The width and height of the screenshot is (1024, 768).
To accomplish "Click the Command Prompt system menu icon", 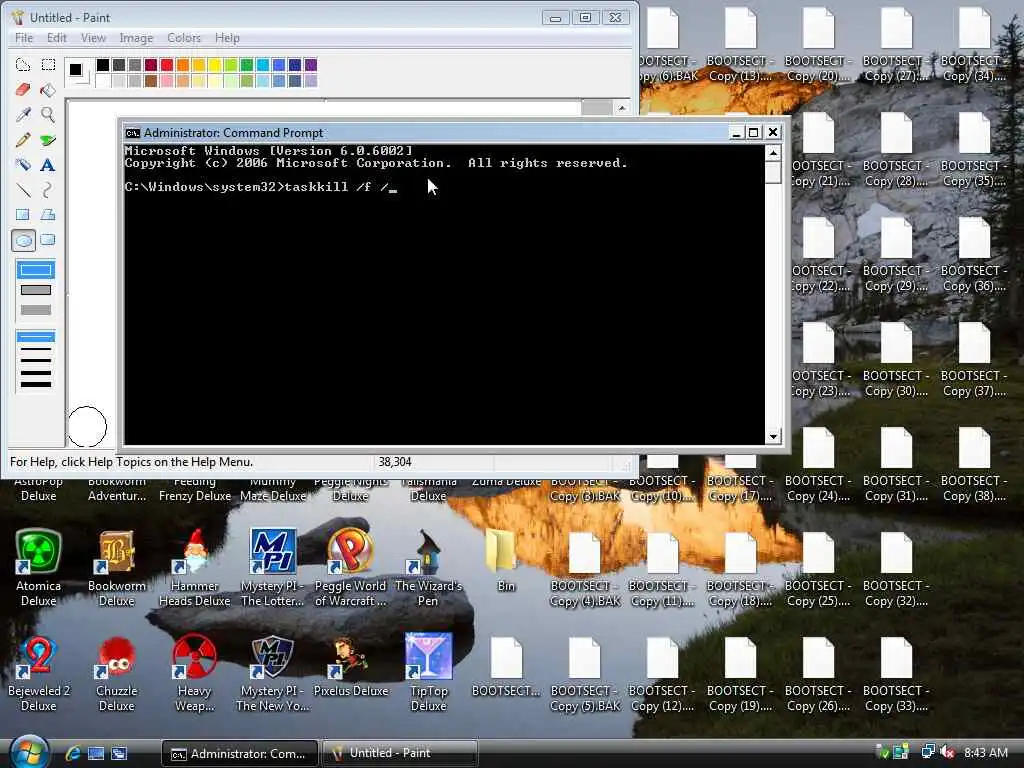I will 133,133.
